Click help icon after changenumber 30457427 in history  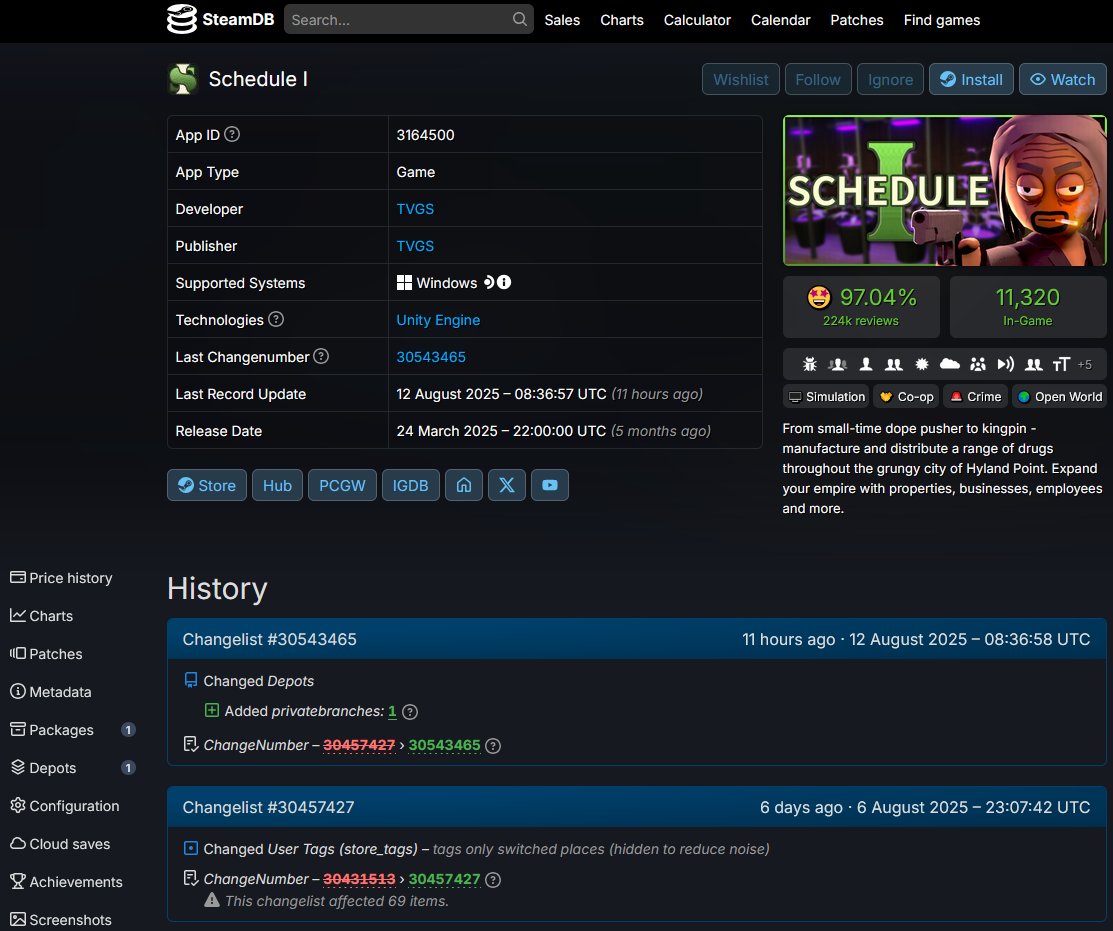click(x=493, y=880)
